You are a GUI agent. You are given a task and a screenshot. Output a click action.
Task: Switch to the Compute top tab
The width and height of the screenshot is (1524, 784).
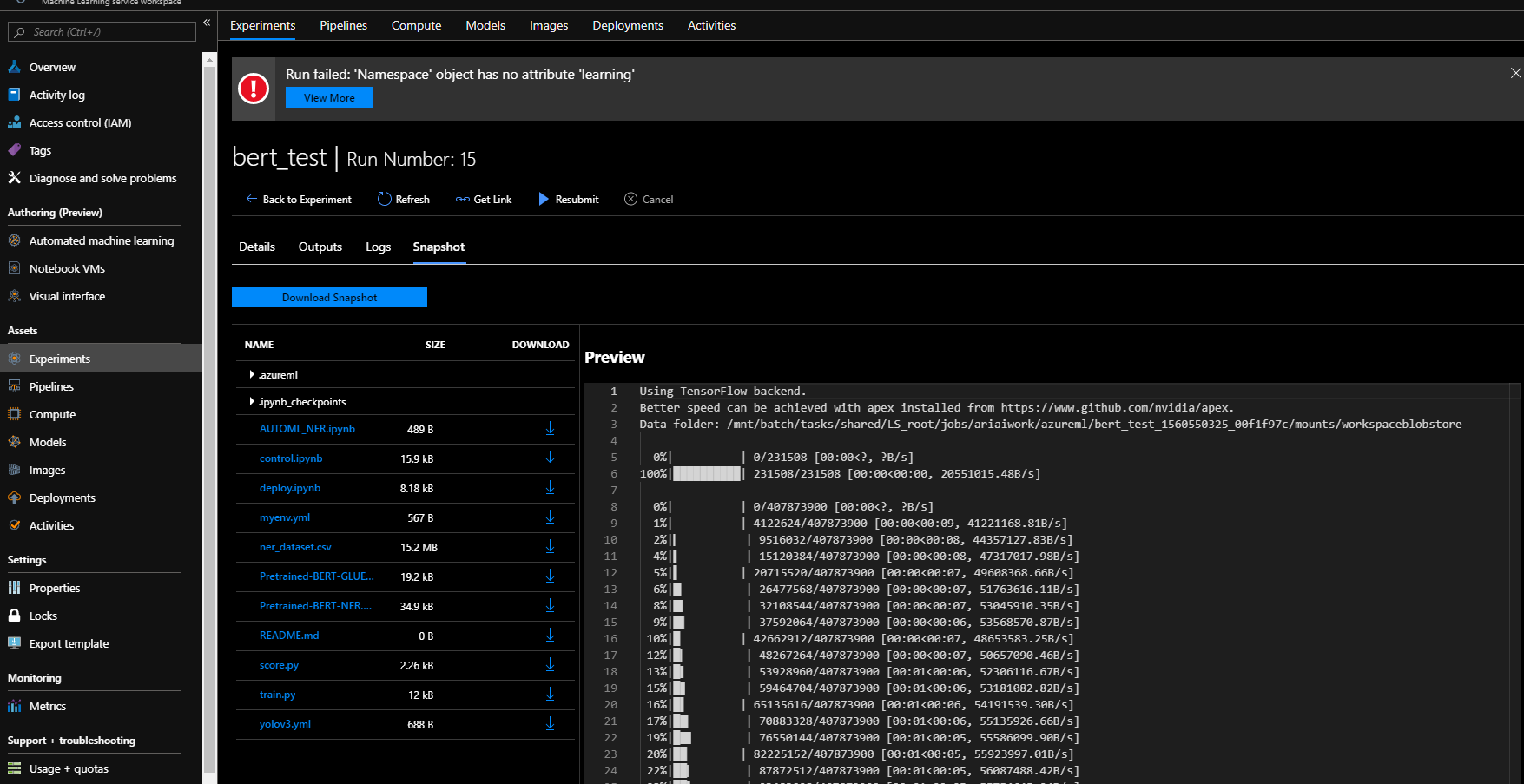click(416, 25)
